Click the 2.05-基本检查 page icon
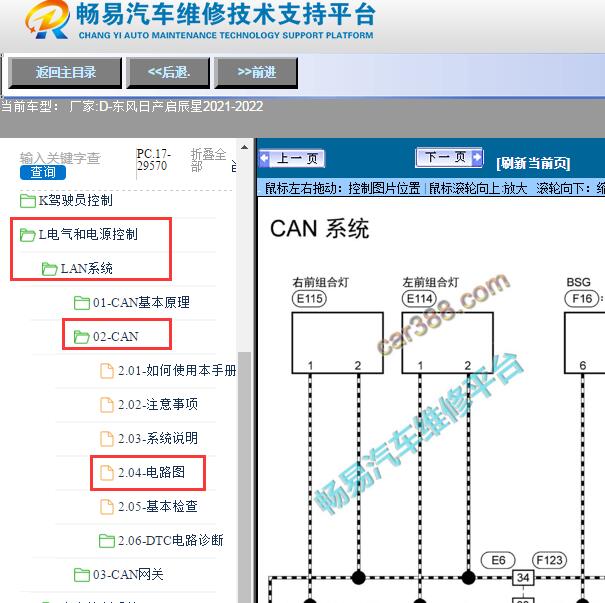The image size is (605, 603). (107, 507)
